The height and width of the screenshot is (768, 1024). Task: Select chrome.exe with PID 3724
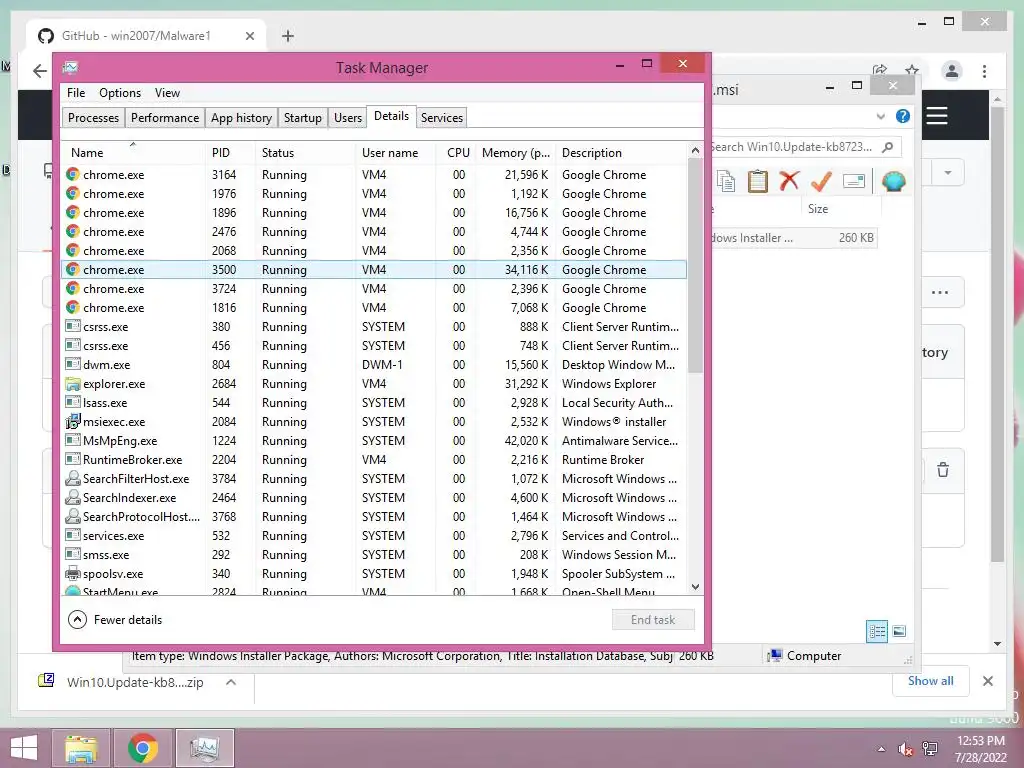(374, 288)
